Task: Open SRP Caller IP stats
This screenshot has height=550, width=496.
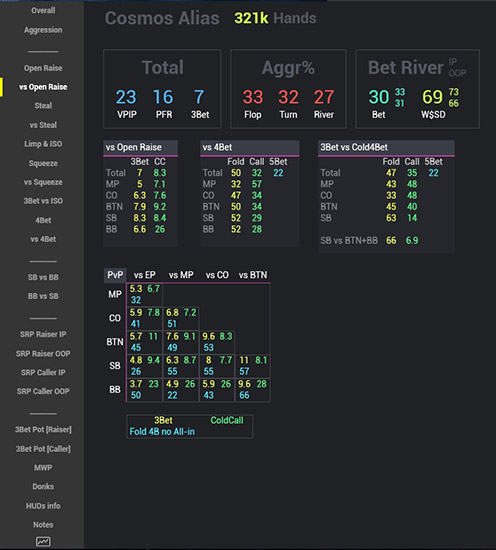Action: 43,373
